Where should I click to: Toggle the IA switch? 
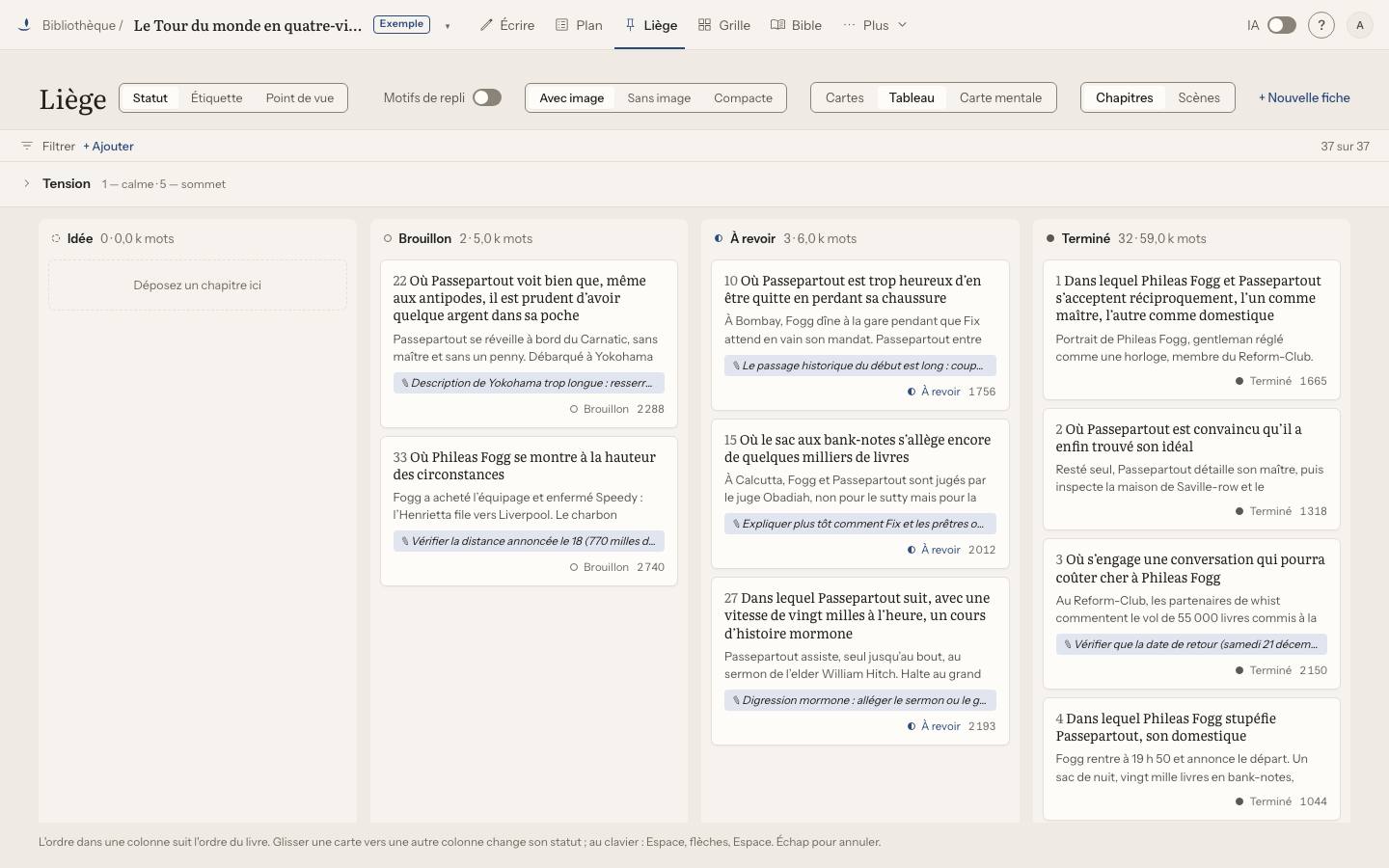1281,25
